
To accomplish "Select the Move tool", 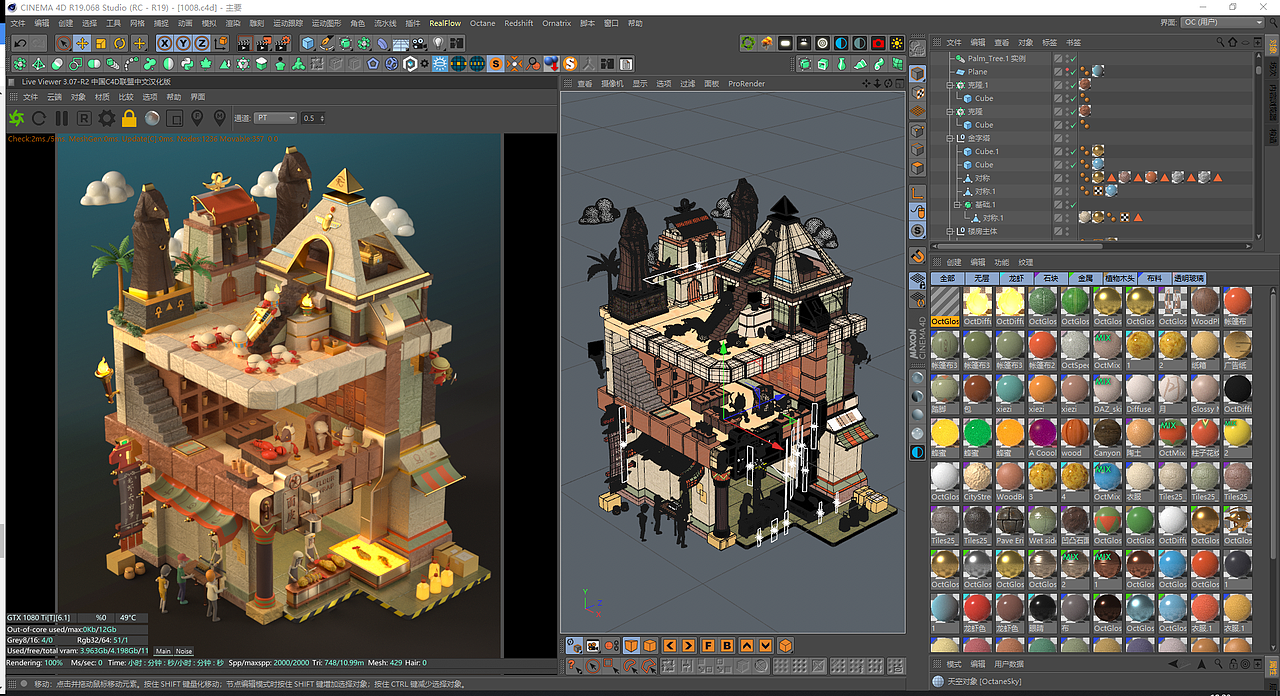I will (x=82, y=43).
